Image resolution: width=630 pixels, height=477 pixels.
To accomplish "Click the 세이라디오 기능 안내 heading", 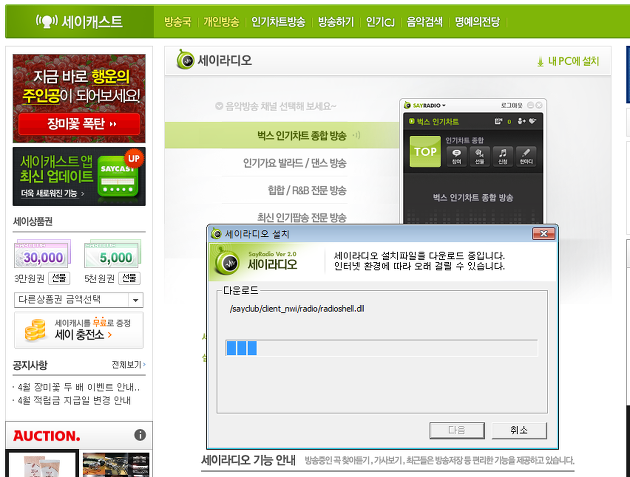I will [248, 460].
